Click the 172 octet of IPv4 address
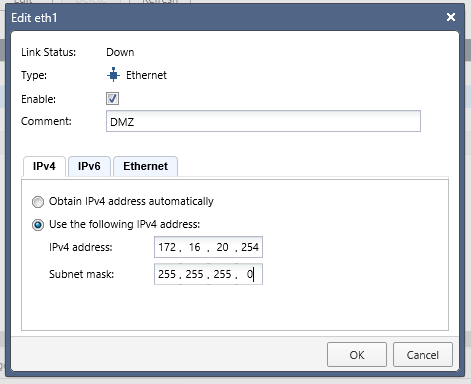This screenshot has width=471, height=384. 167,247
